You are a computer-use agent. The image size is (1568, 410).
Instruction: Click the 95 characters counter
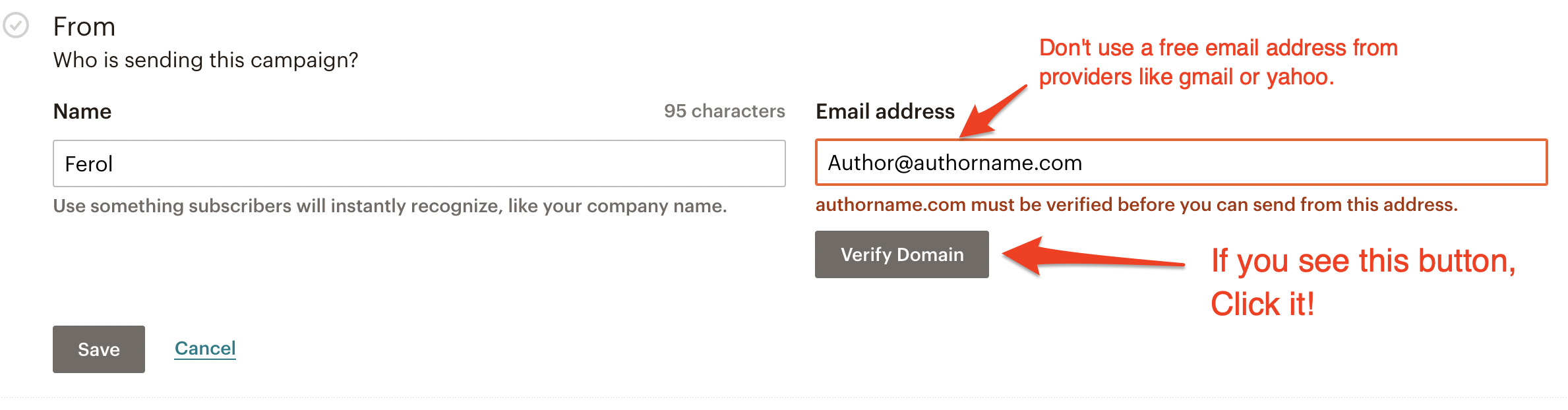[724, 111]
